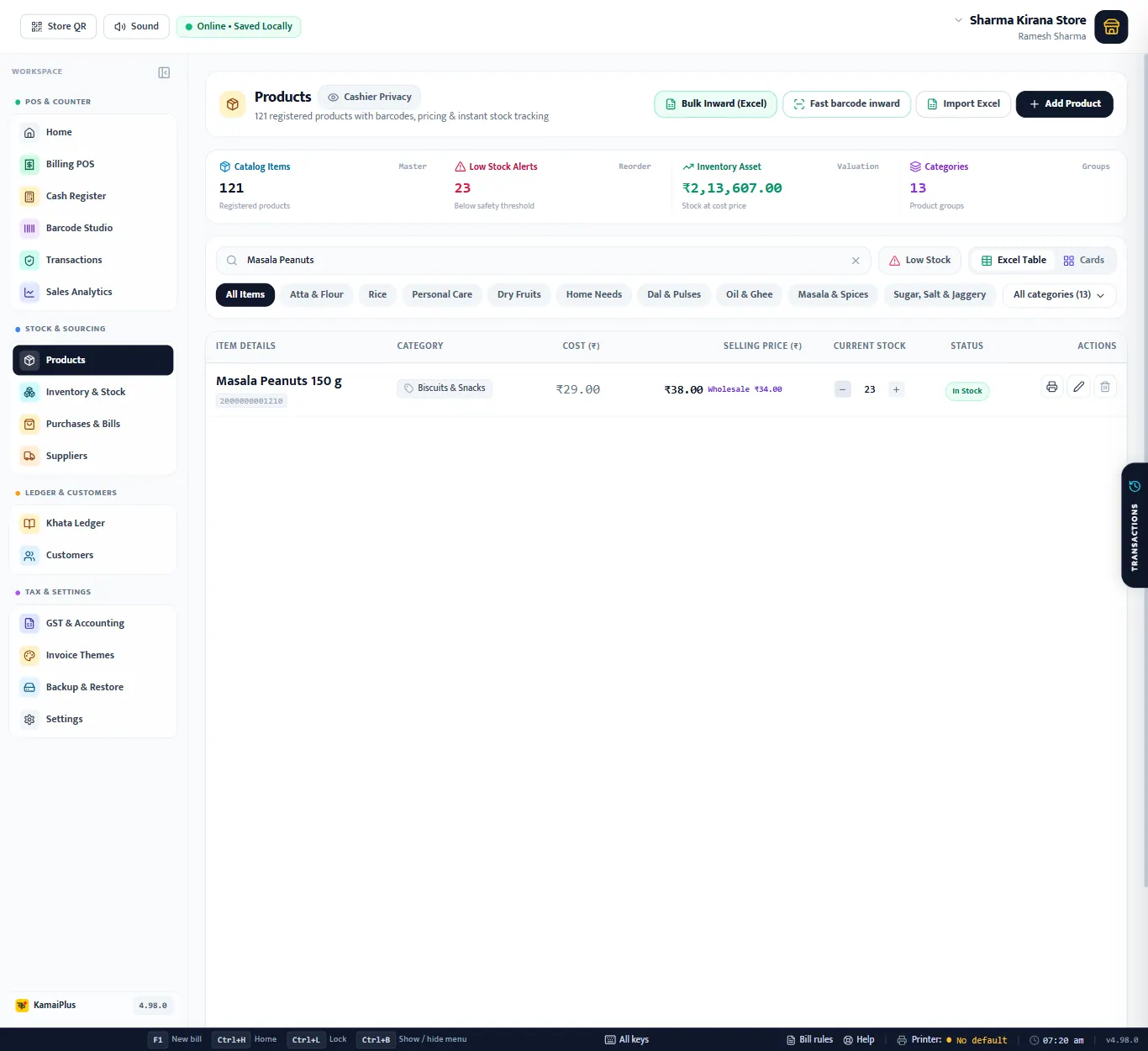
Task: Expand the All categories (13) dropdown
Action: tap(1059, 295)
